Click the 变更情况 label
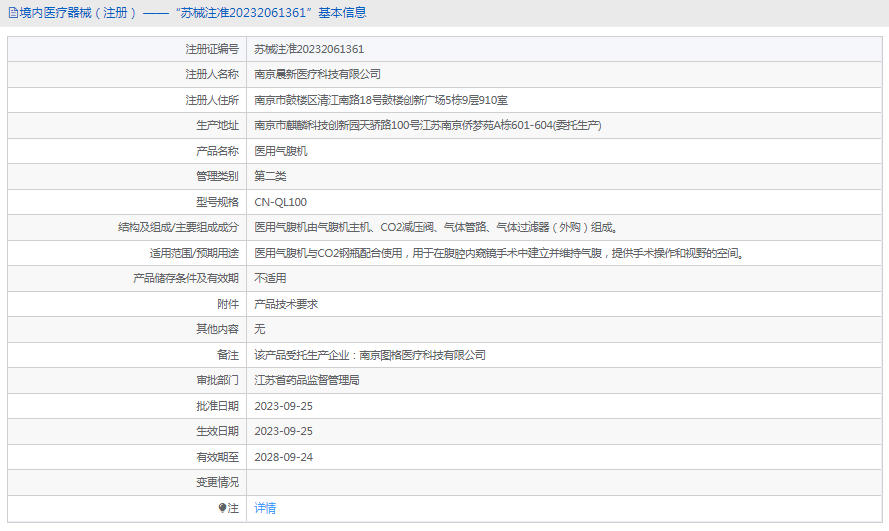 (217, 482)
